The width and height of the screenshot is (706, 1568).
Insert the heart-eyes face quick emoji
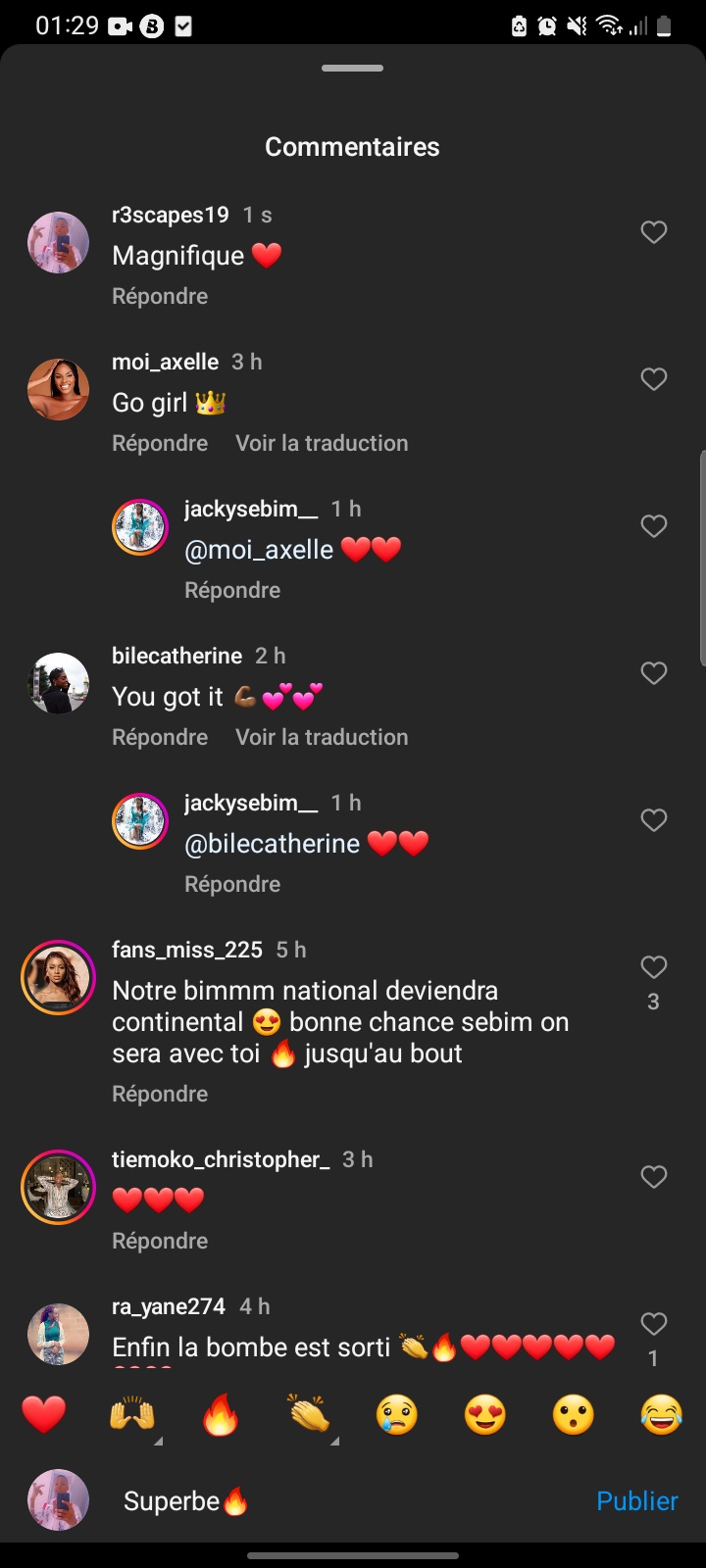click(x=485, y=1415)
